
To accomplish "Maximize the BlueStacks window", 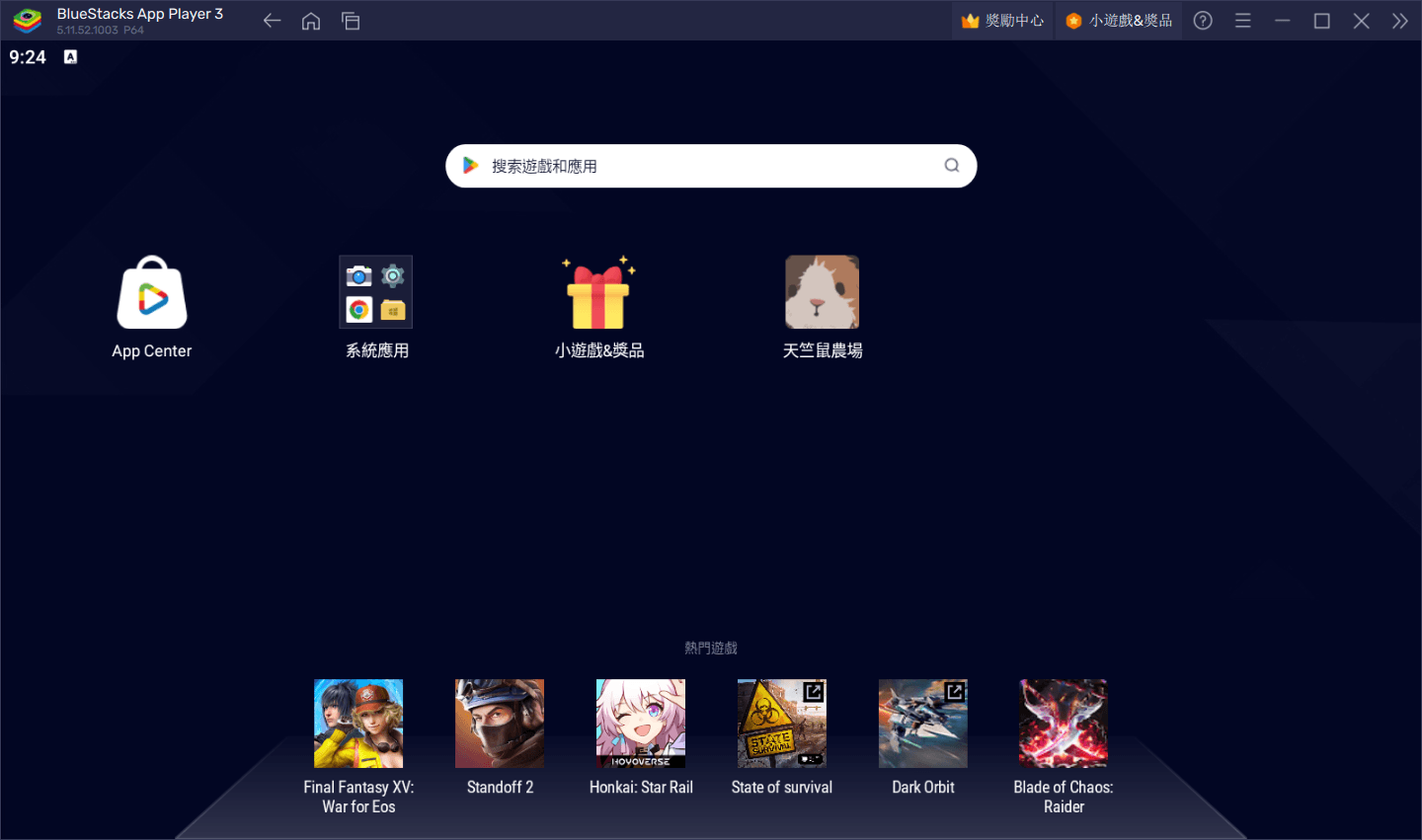I will pos(1322,21).
